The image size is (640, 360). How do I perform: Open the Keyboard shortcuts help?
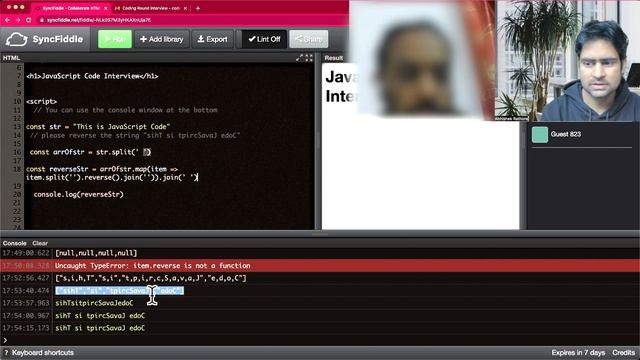[42, 353]
